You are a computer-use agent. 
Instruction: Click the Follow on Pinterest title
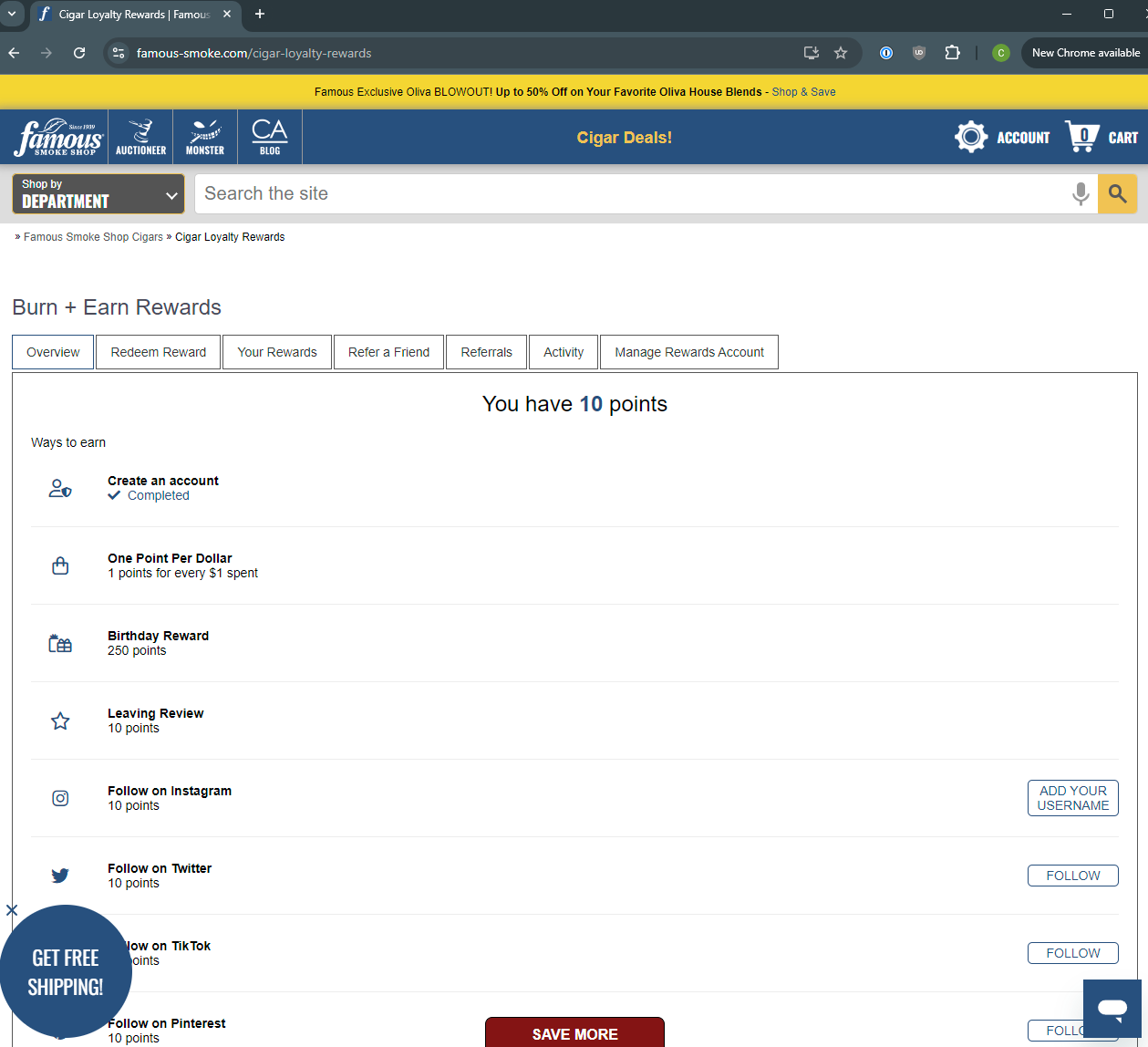click(167, 1023)
